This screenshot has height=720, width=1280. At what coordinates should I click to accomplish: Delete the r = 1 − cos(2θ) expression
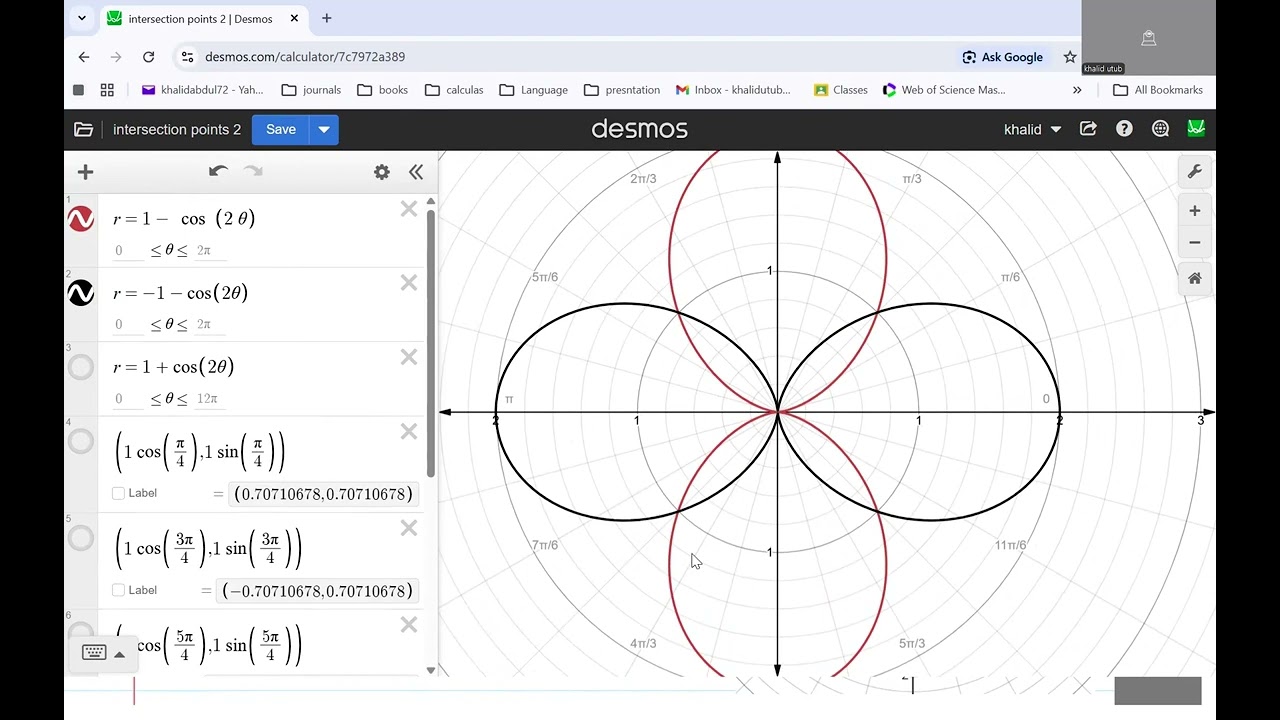pyautogui.click(x=409, y=209)
